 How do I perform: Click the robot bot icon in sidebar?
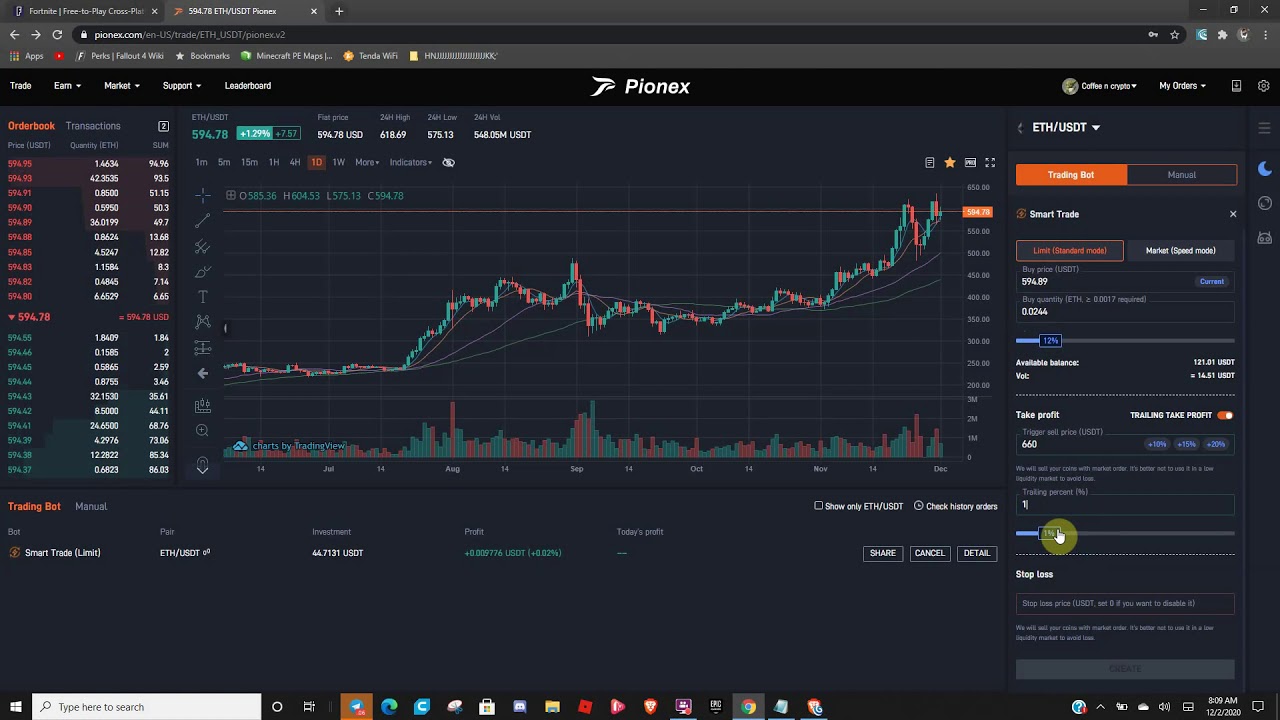point(1265,238)
